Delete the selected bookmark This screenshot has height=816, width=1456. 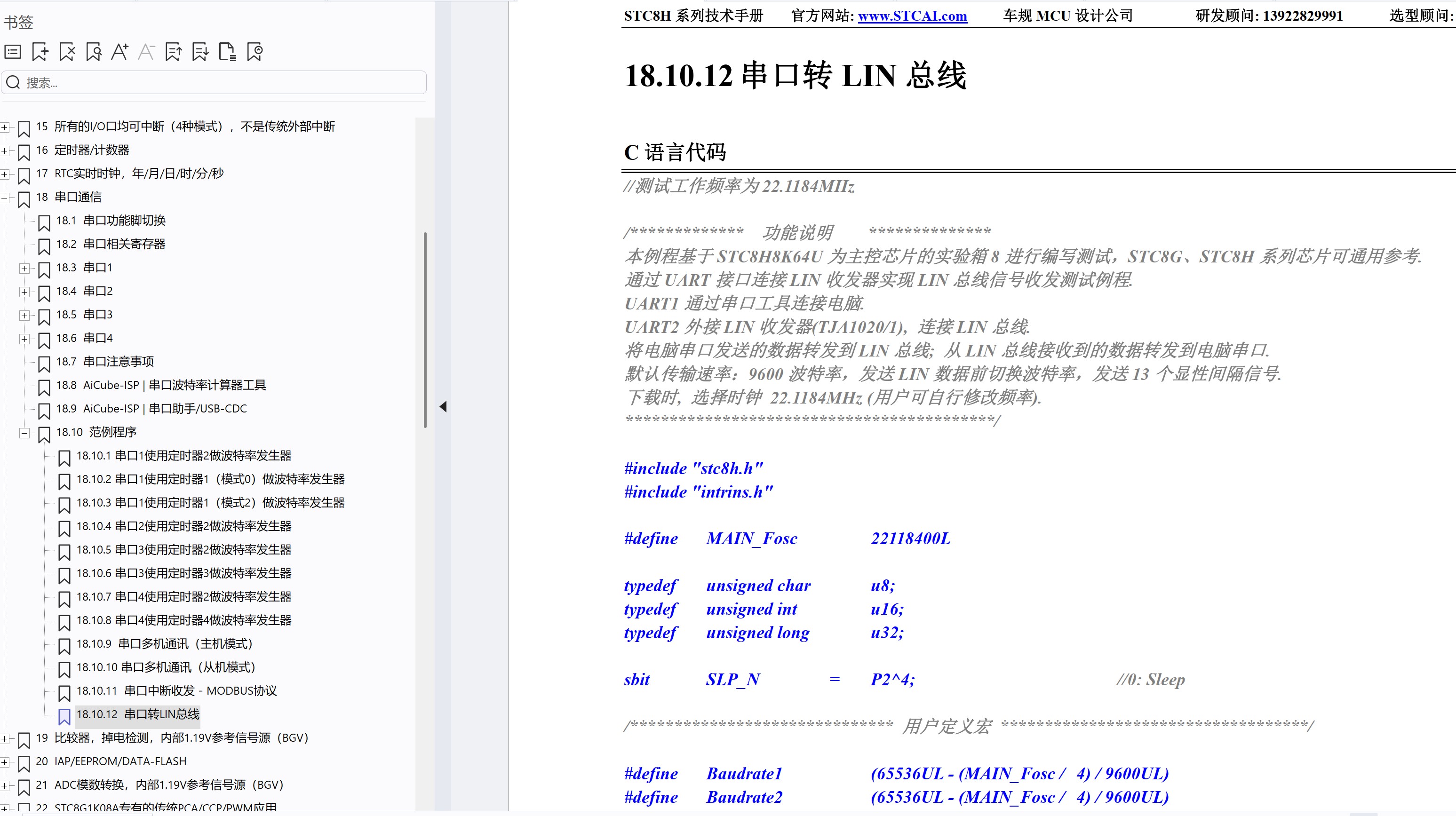click(x=67, y=52)
